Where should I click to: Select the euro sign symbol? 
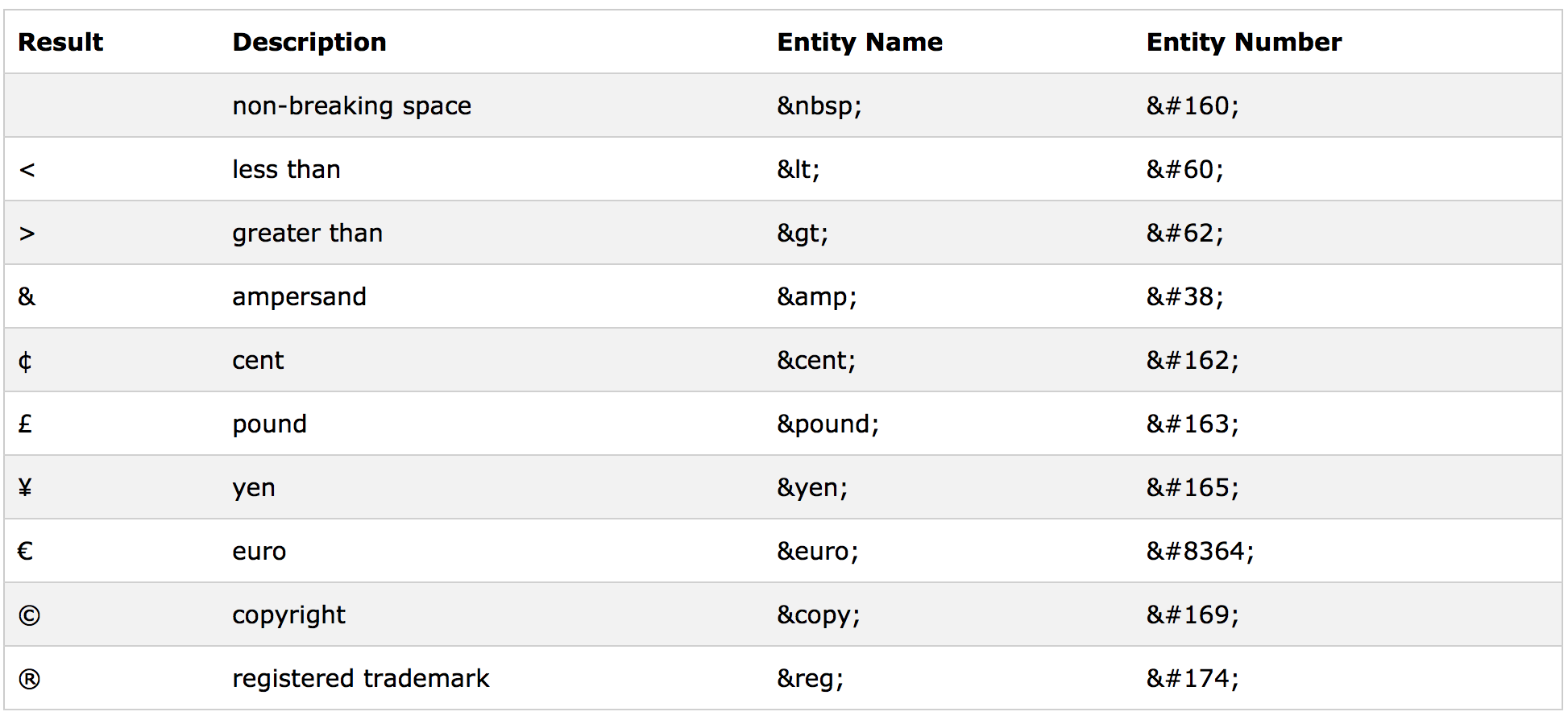coord(26,551)
